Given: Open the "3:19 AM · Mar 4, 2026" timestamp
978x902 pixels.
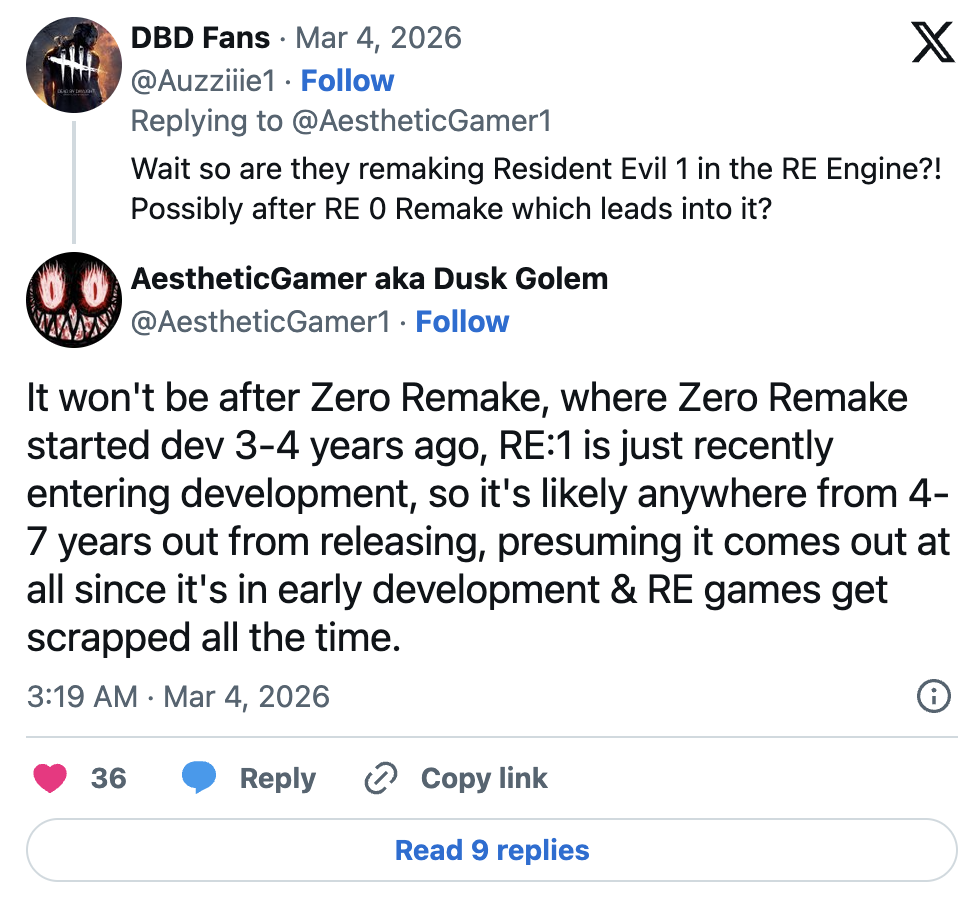Looking at the screenshot, I should 178,696.
